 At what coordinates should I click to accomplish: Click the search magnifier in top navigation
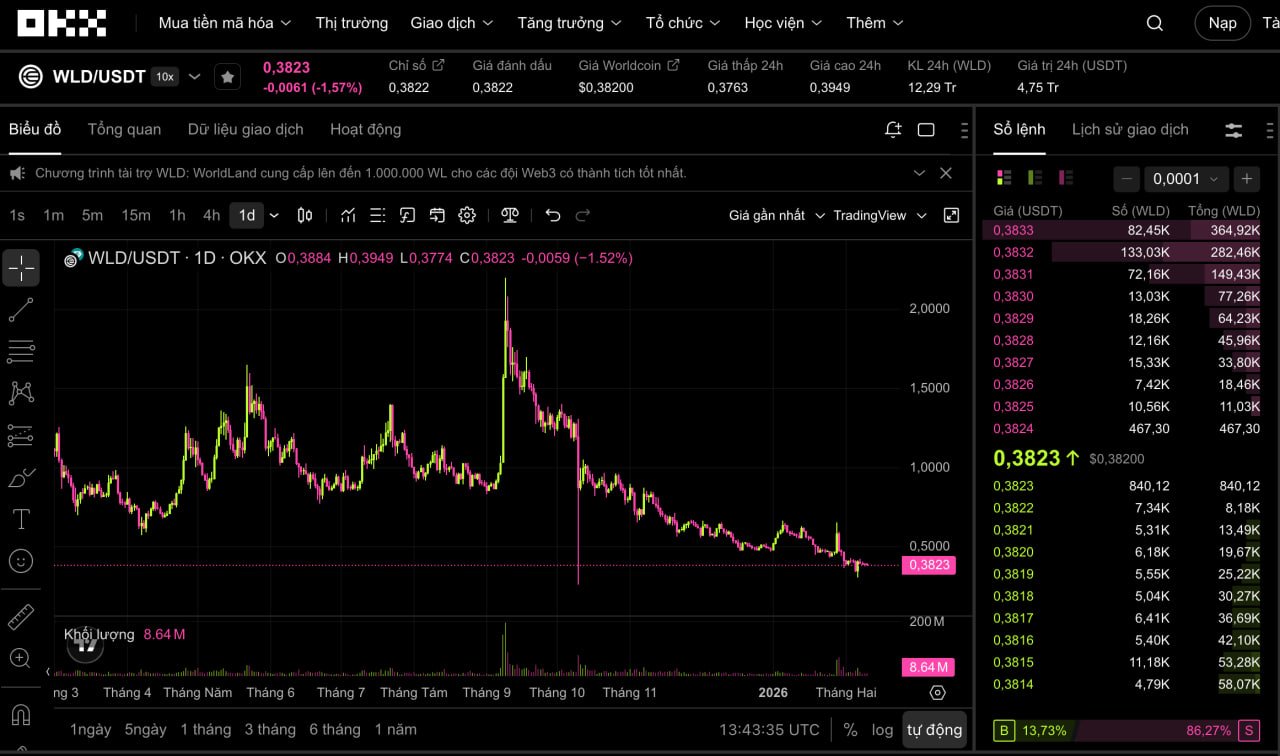click(1154, 23)
